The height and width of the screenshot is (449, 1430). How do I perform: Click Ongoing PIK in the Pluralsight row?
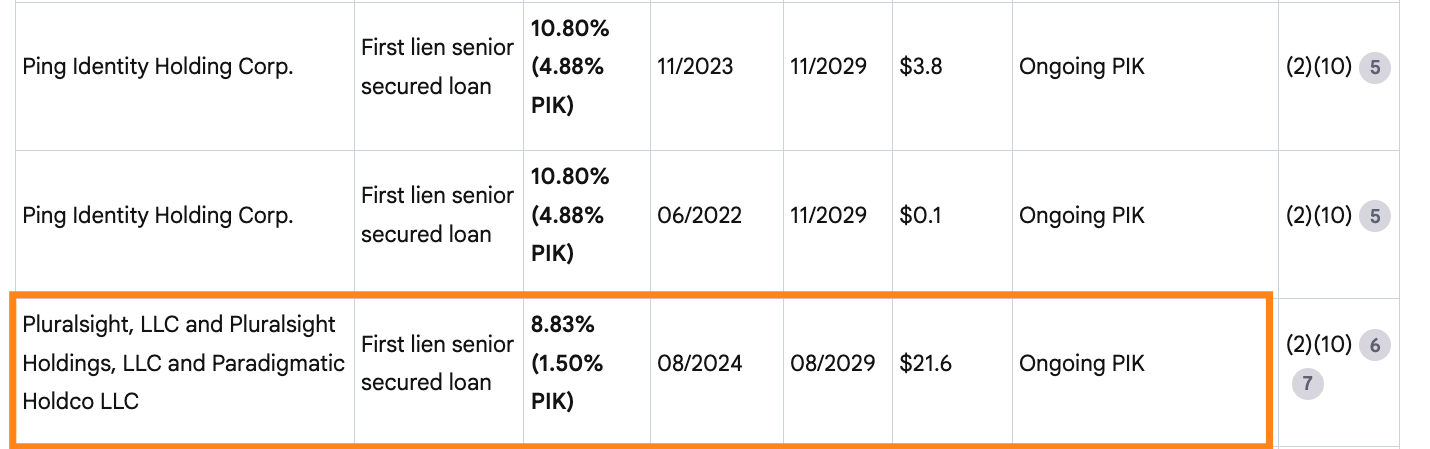[1082, 364]
